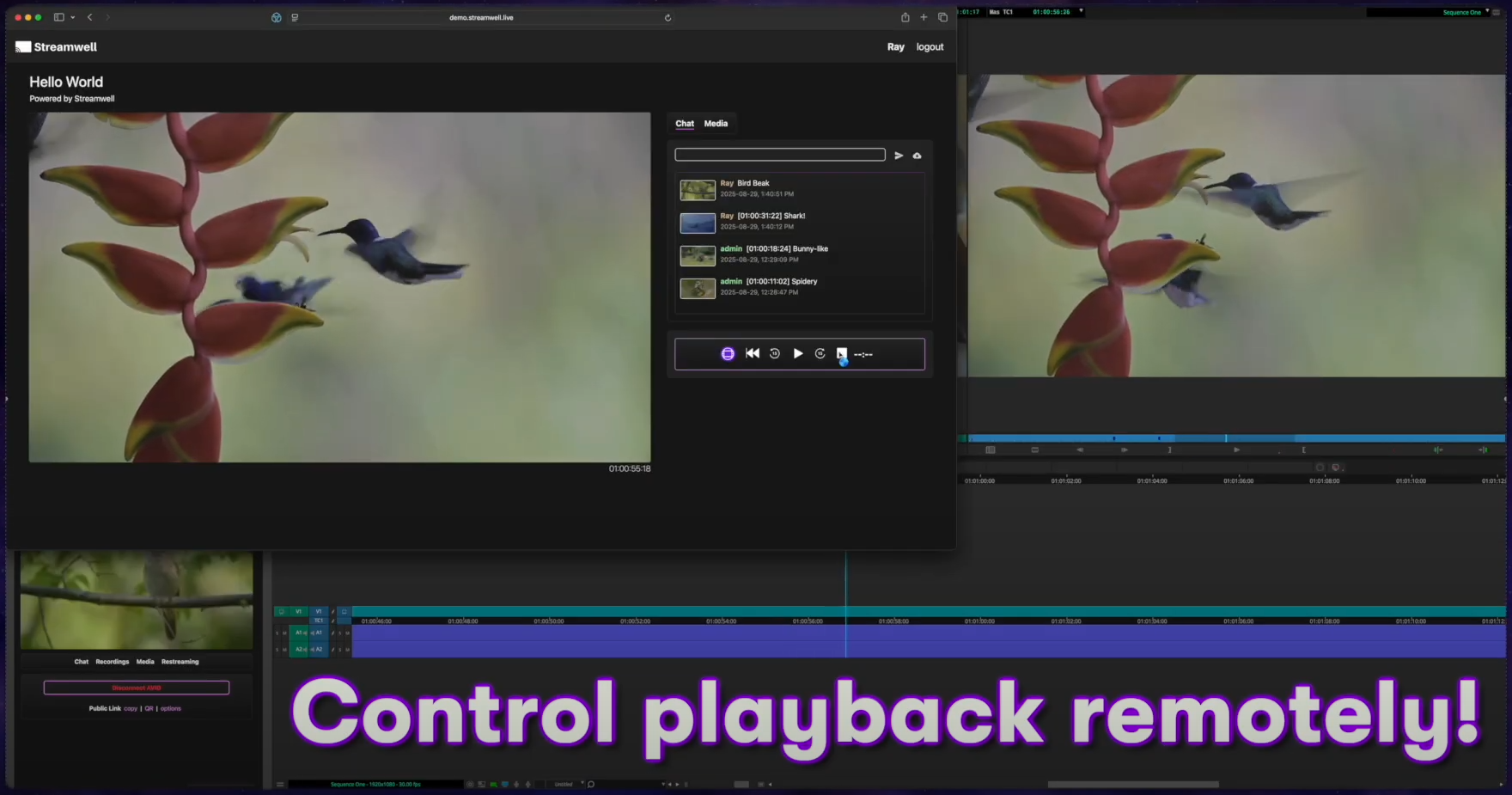Select the purple screen icon in the playback bar
This screenshot has height=795, width=1512.
pos(728,353)
